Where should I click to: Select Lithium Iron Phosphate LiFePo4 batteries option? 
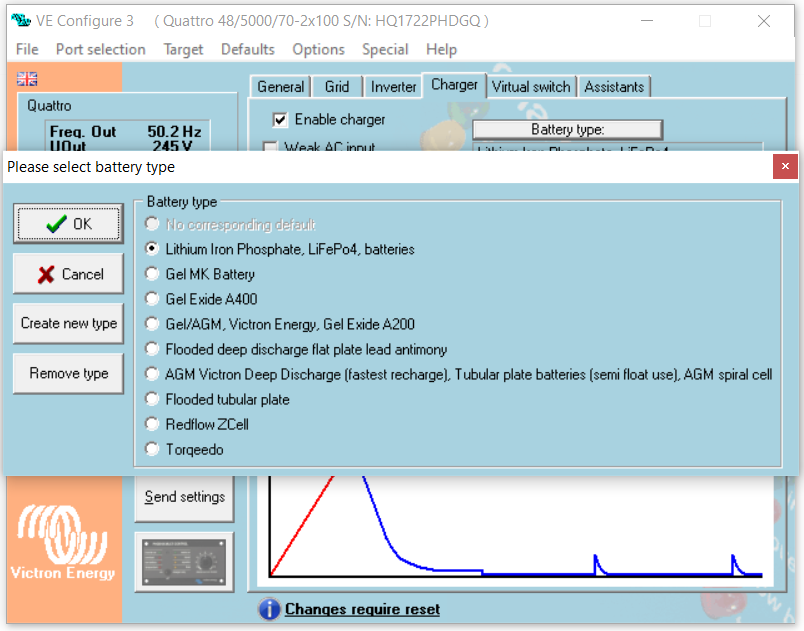(x=280, y=249)
